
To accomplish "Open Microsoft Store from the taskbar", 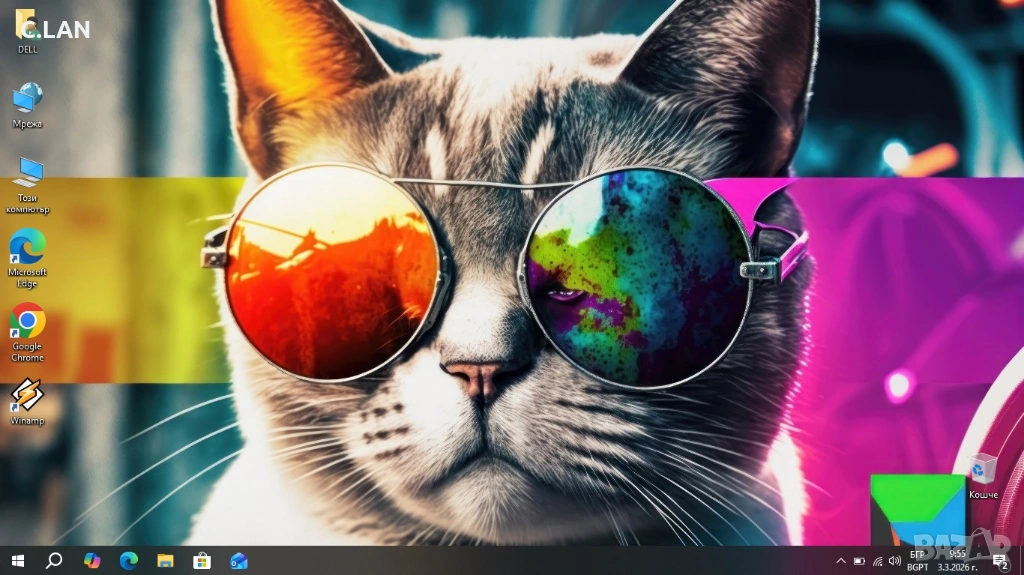I will tap(202, 561).
